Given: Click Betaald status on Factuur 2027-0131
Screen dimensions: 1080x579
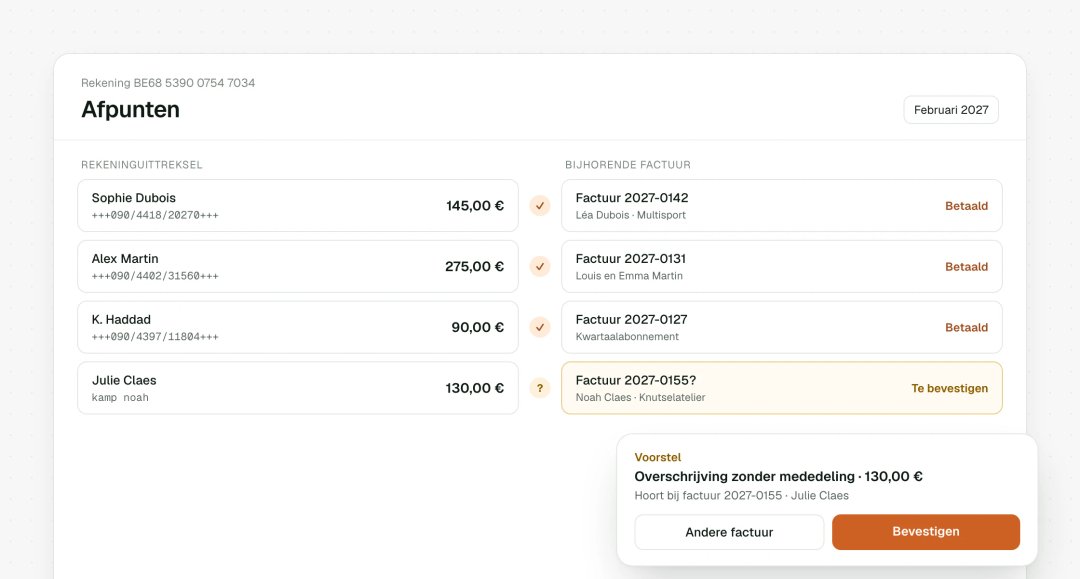Looking at the screenshot, I should 966,266.
